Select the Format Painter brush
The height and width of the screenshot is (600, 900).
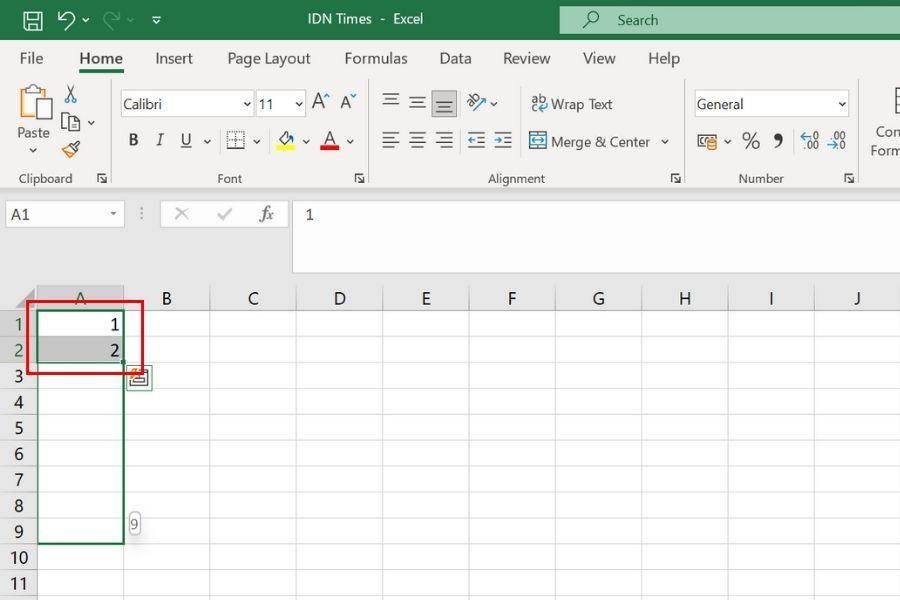tap(71, 150)
